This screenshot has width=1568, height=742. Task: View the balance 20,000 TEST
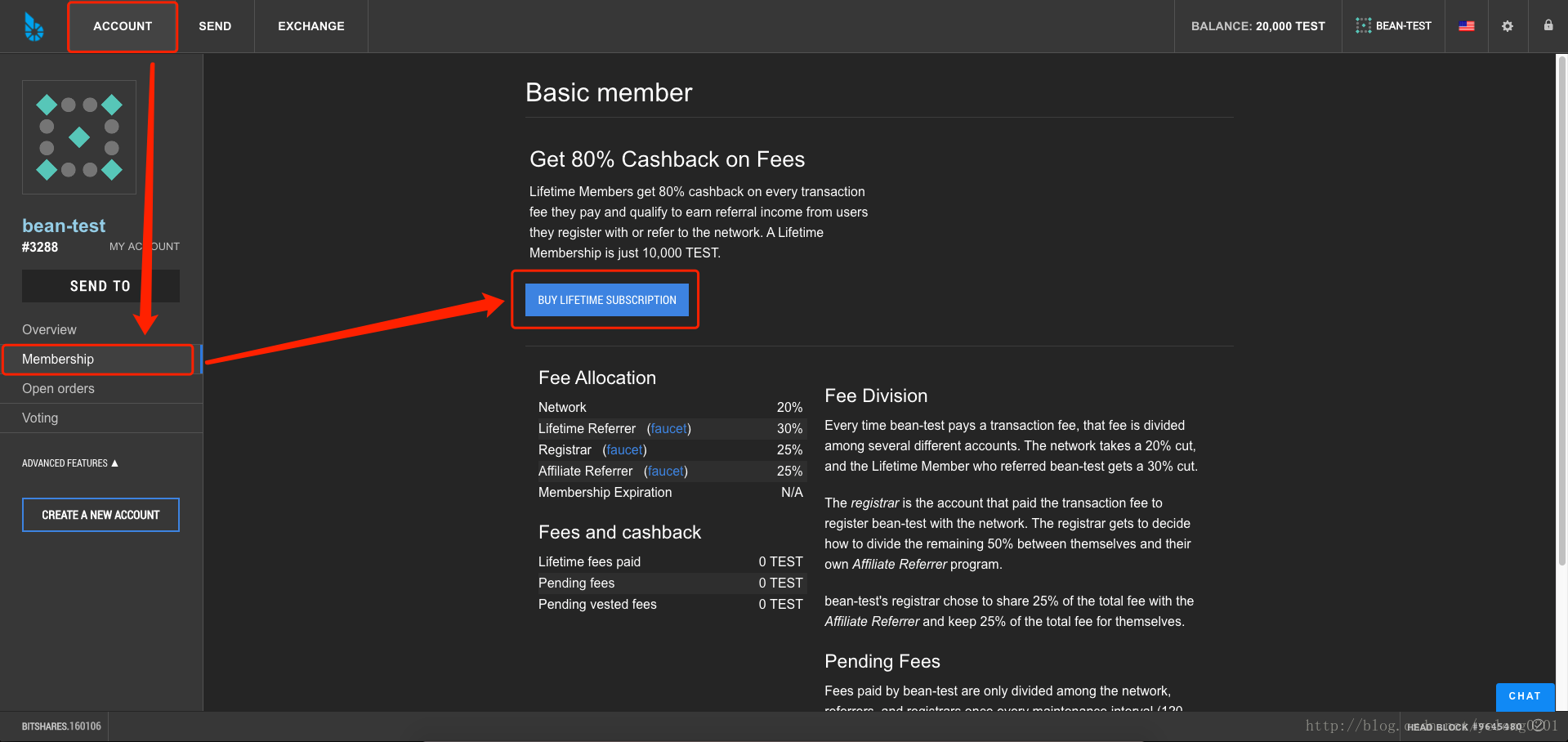(1258, 26)
